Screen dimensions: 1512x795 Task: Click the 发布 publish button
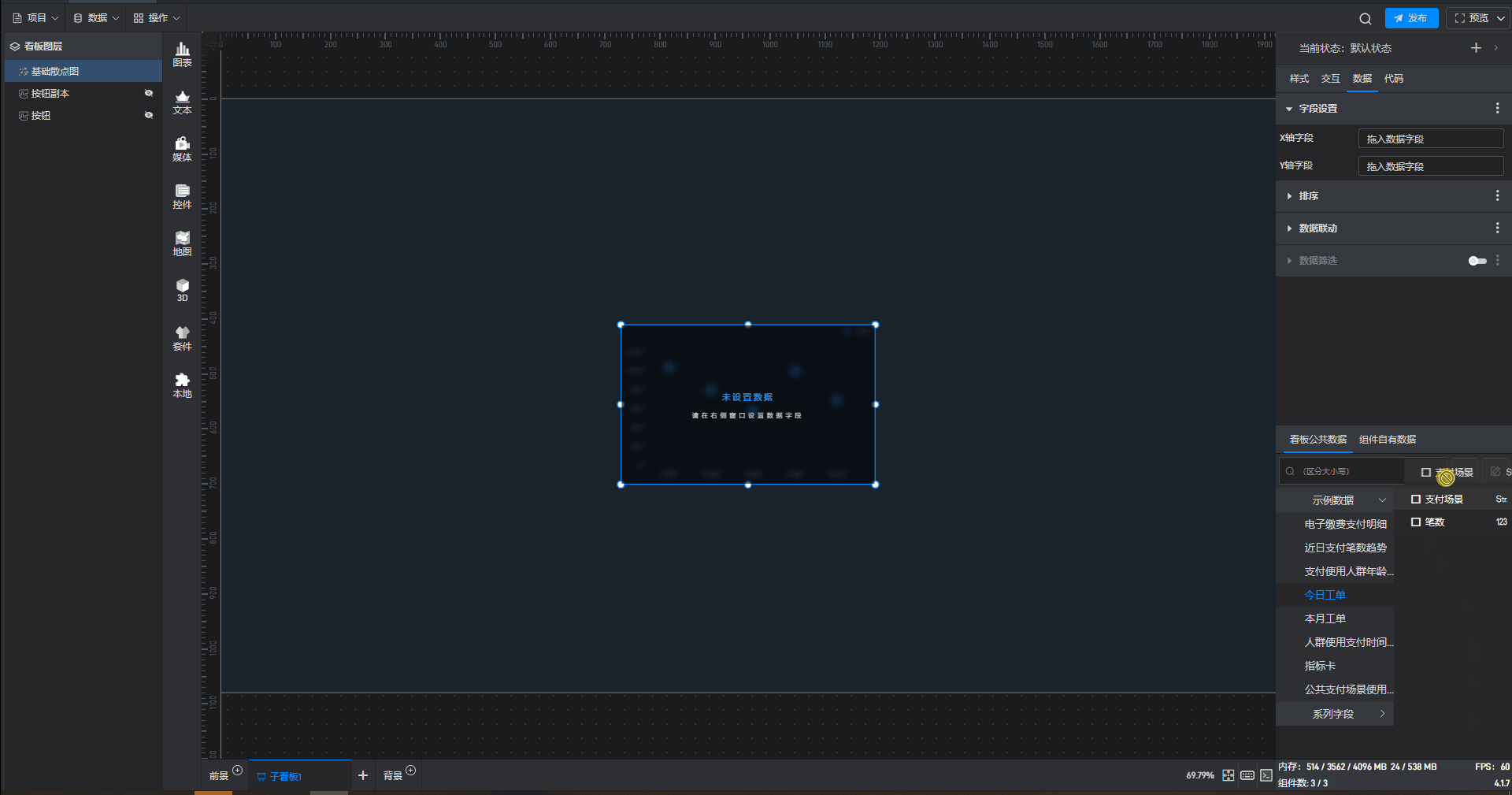click(x=1411, y=18)
